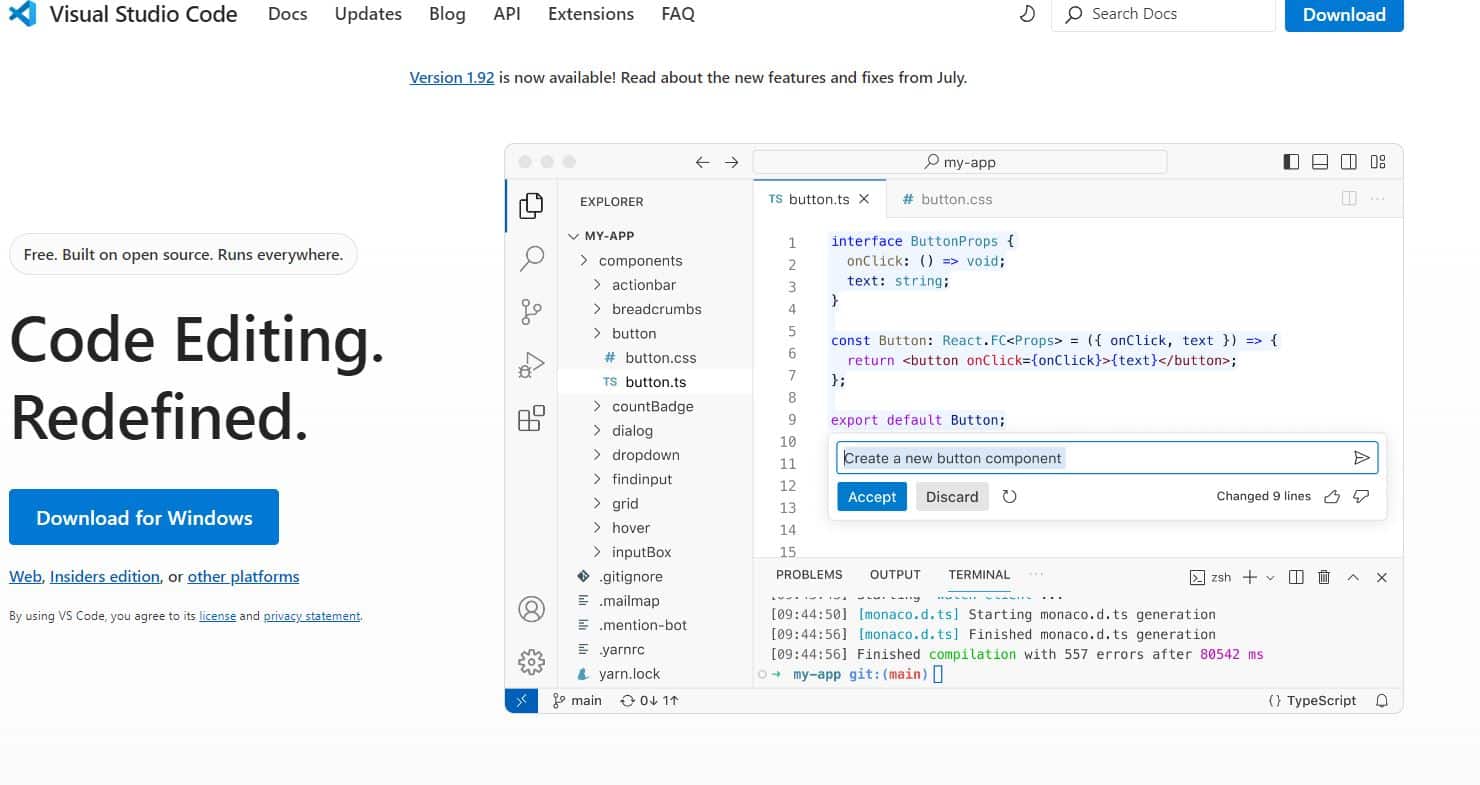Viewport: 1480px width, 785px height.
Task: Toggle the primary sidebar layout icon
Action: [1291, 162]
